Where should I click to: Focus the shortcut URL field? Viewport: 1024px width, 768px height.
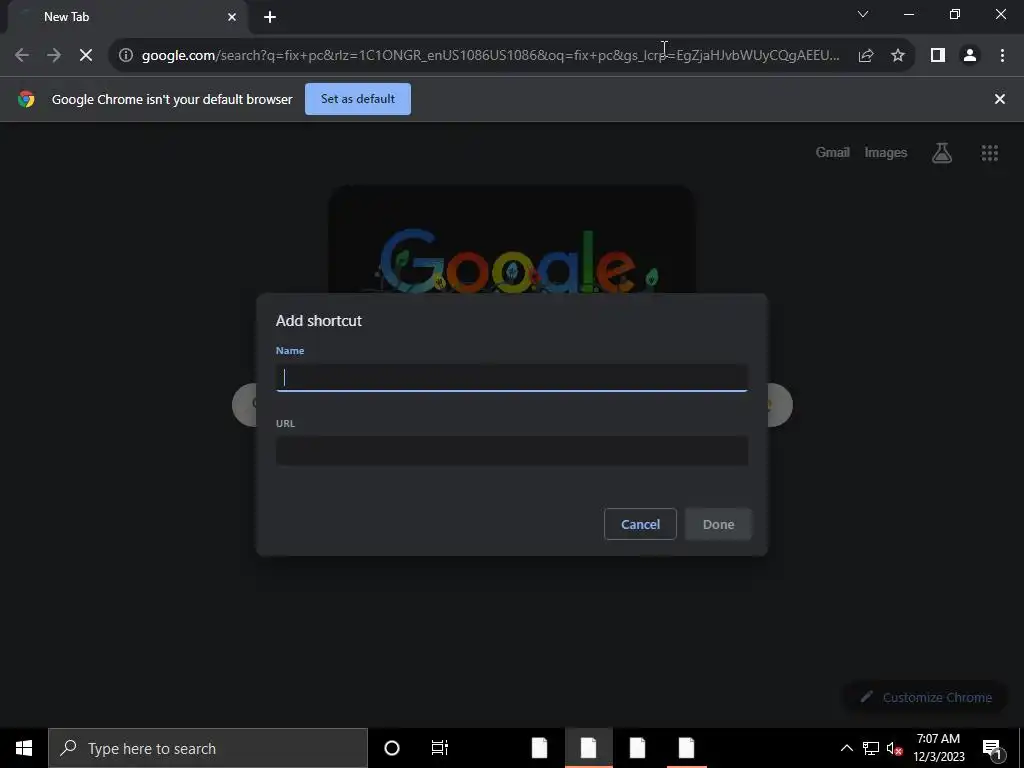coord(511,451)
